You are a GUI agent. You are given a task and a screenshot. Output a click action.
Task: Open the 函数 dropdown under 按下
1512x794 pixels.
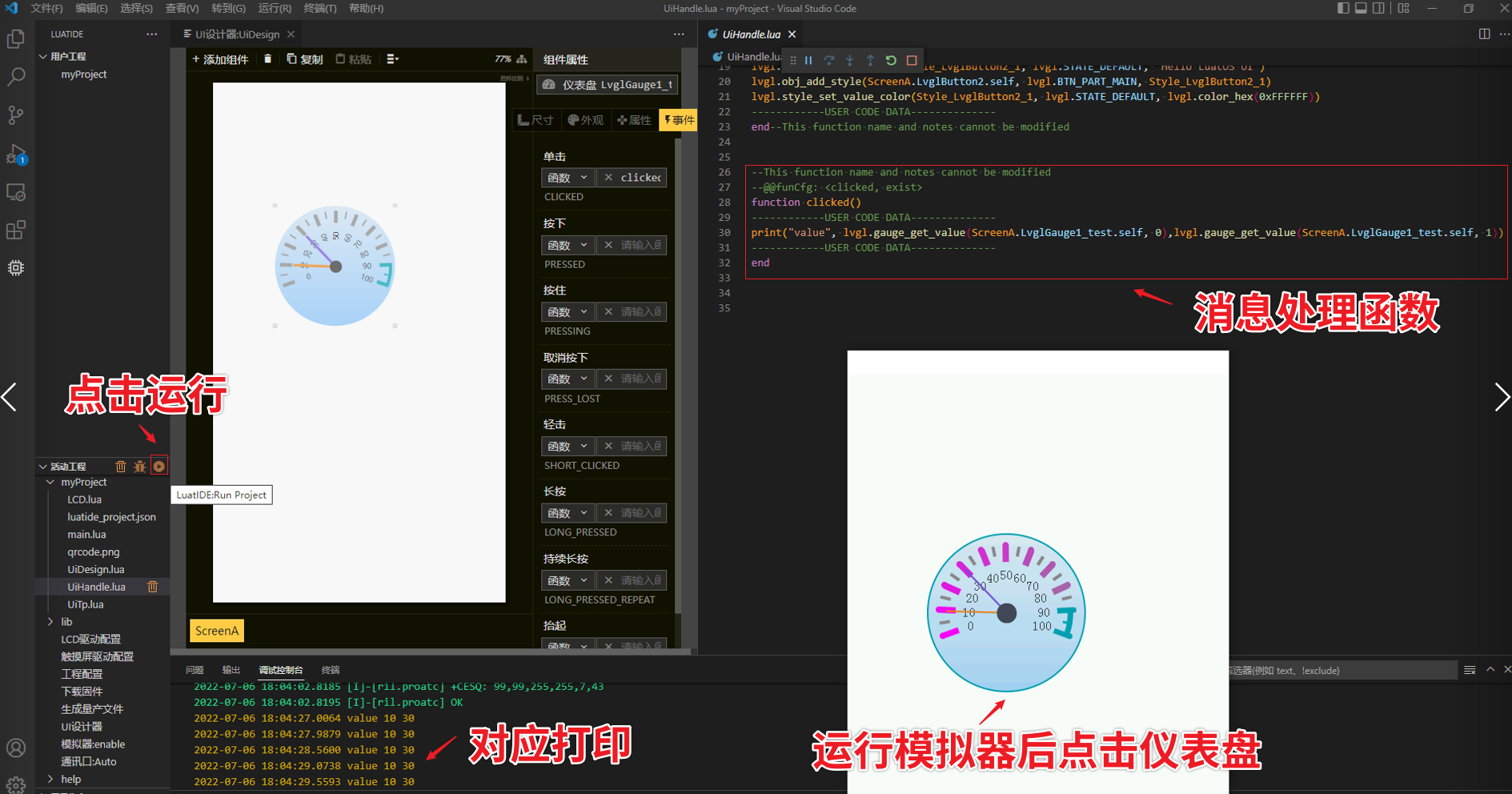click(x=568, y=245)
